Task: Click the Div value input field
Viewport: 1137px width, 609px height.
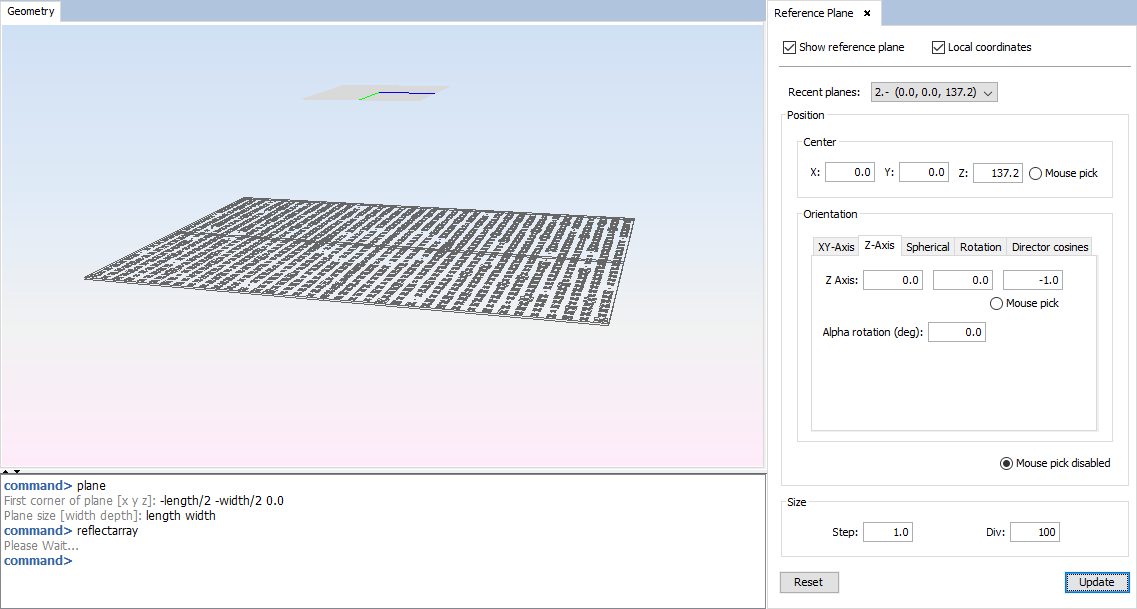Action: coord(1034,532)
